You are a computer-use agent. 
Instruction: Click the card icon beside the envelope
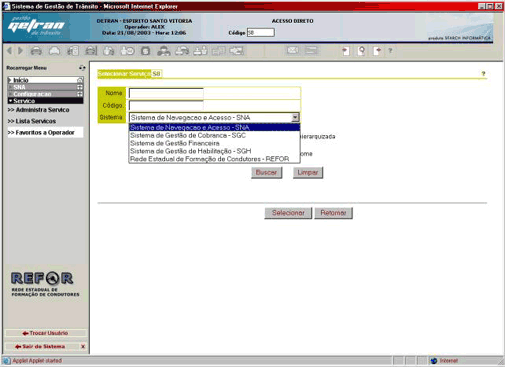tap(311, 51)
